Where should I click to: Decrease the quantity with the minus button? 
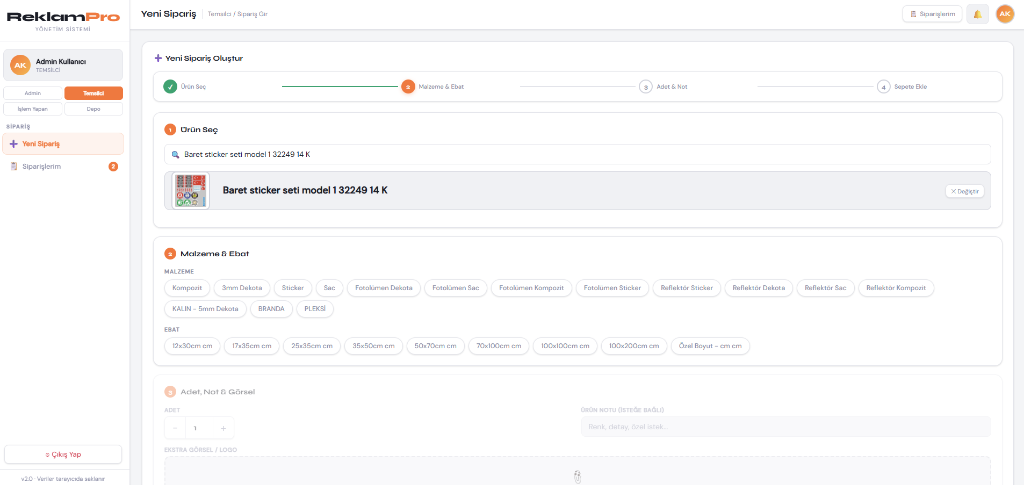[175, 428]
